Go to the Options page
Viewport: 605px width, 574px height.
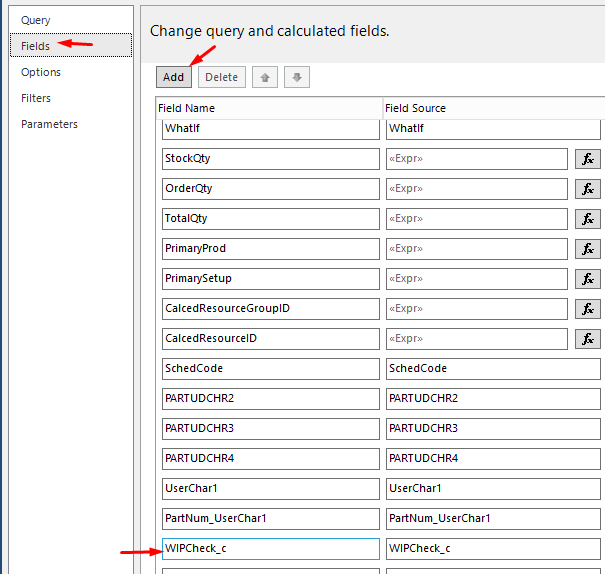71,72
